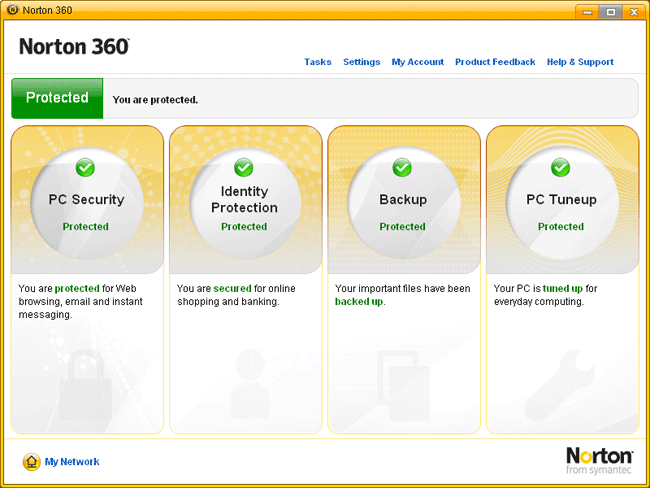Click the padlock icon in PC Security panel
The width and height of the screenshot is (650, 488).
[x=86, y=385]
